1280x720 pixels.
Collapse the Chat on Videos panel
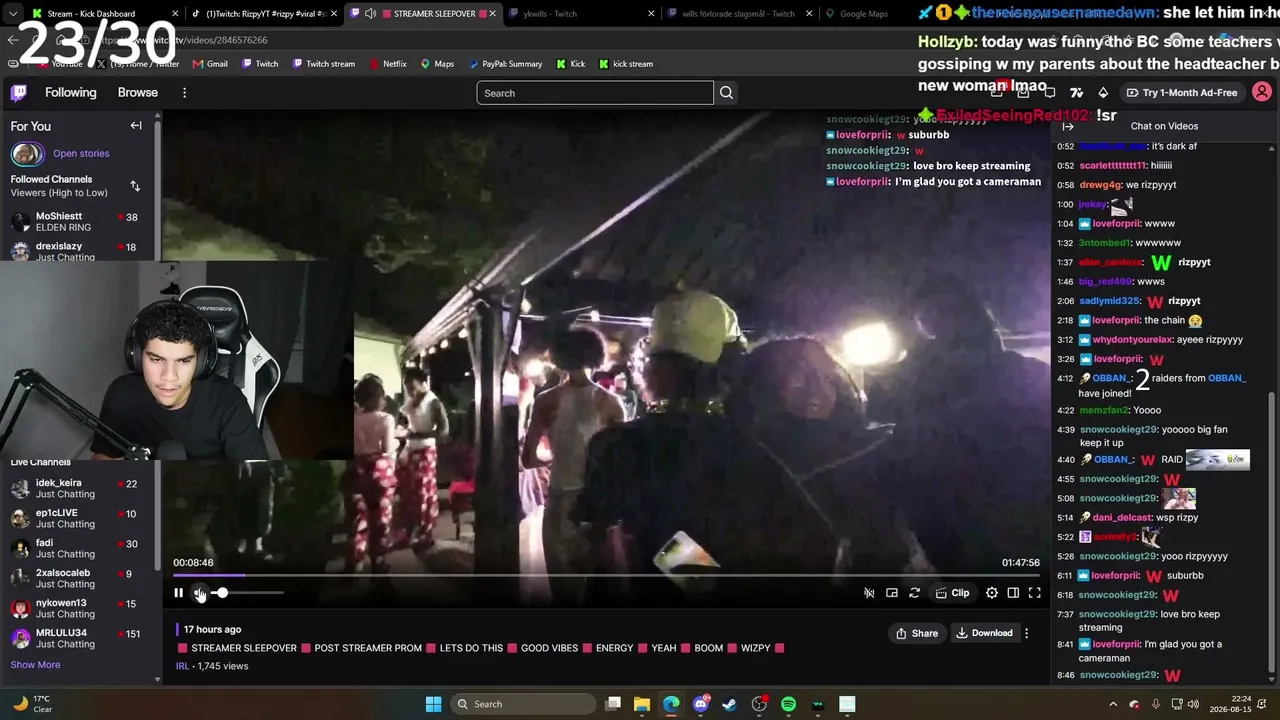1068,126
